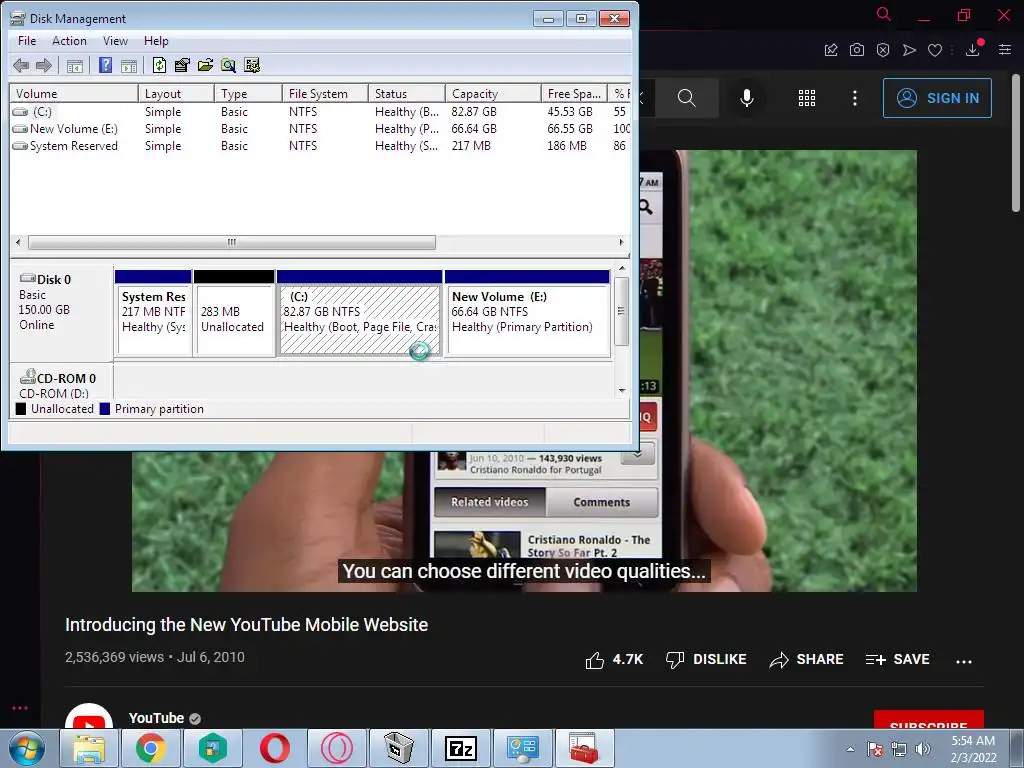The image size is (1024, 768).
Task: Click the SHARE button
Action: pos(807,660)
